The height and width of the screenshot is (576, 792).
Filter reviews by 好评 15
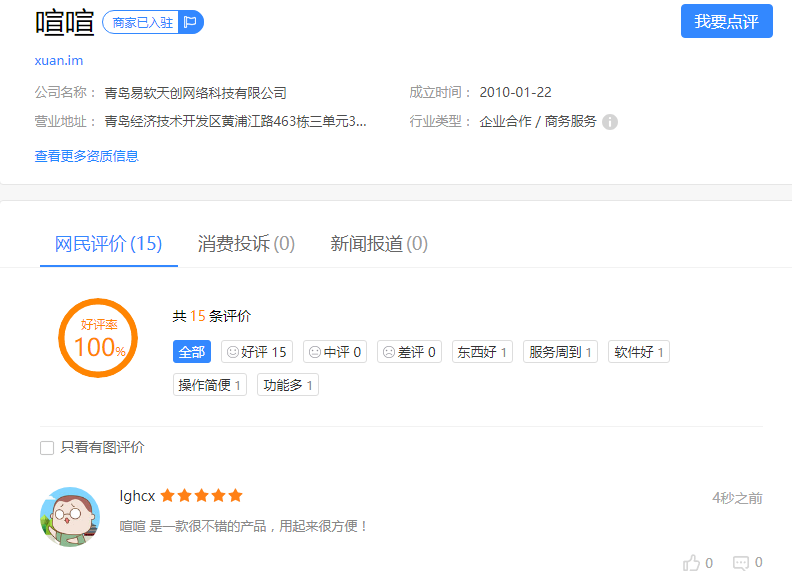(x=257, y=352)
